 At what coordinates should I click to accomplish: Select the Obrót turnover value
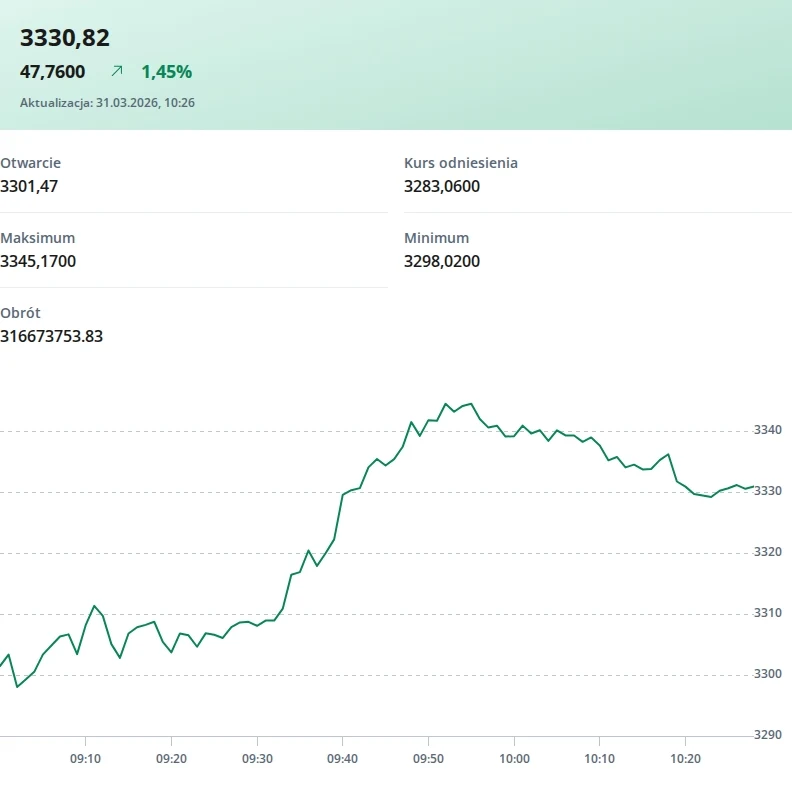coord(52,336)
